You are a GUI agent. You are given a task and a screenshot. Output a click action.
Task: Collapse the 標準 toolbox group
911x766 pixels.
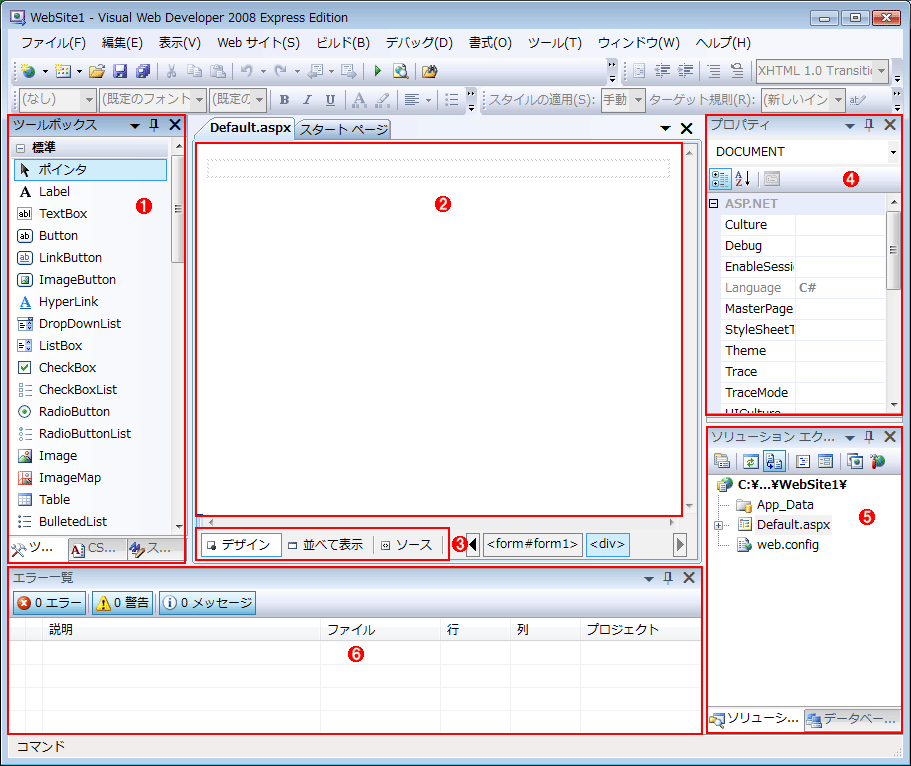pos(20,148)
